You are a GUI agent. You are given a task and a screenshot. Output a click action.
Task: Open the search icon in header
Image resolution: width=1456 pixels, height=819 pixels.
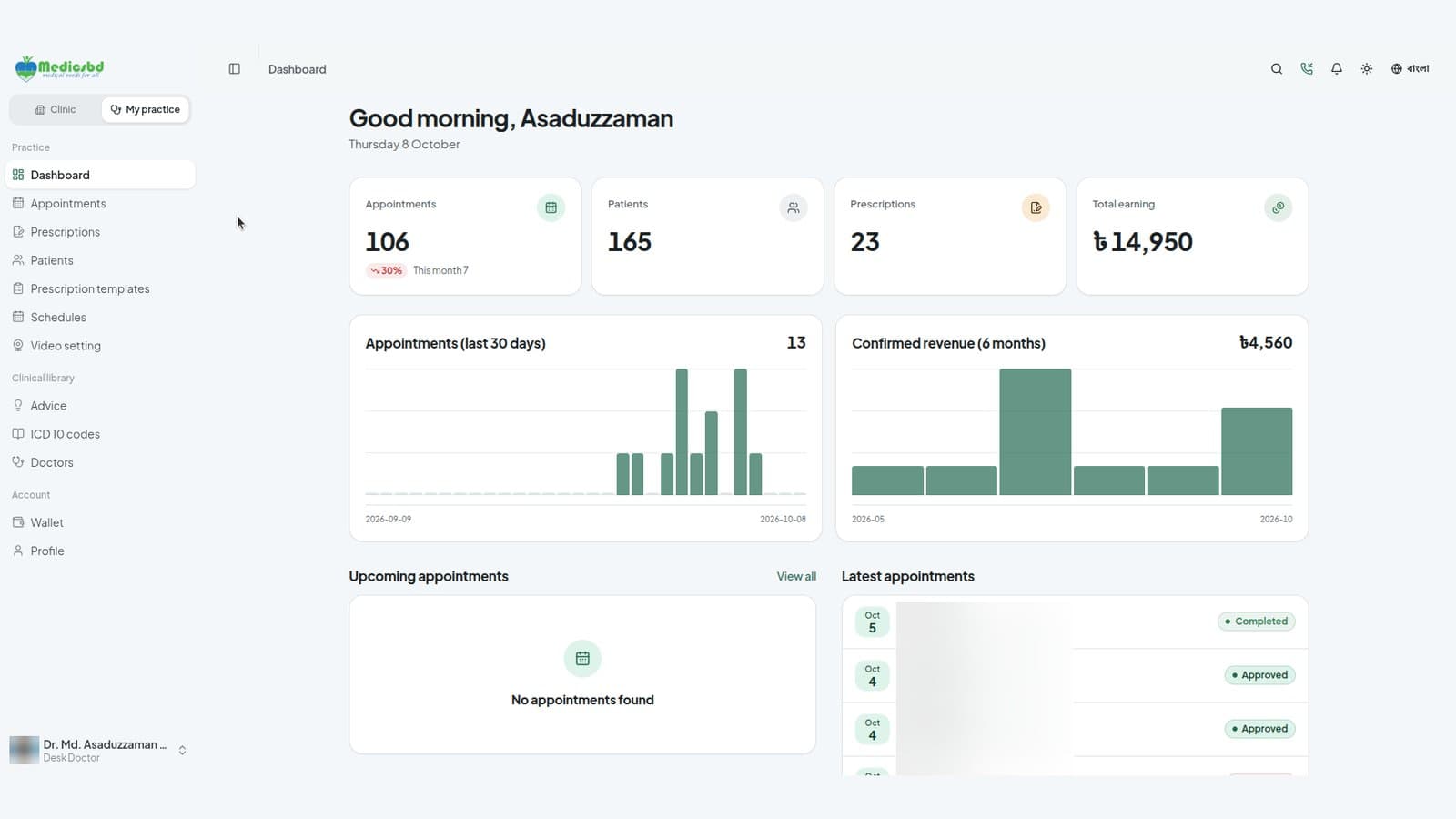1277,69
